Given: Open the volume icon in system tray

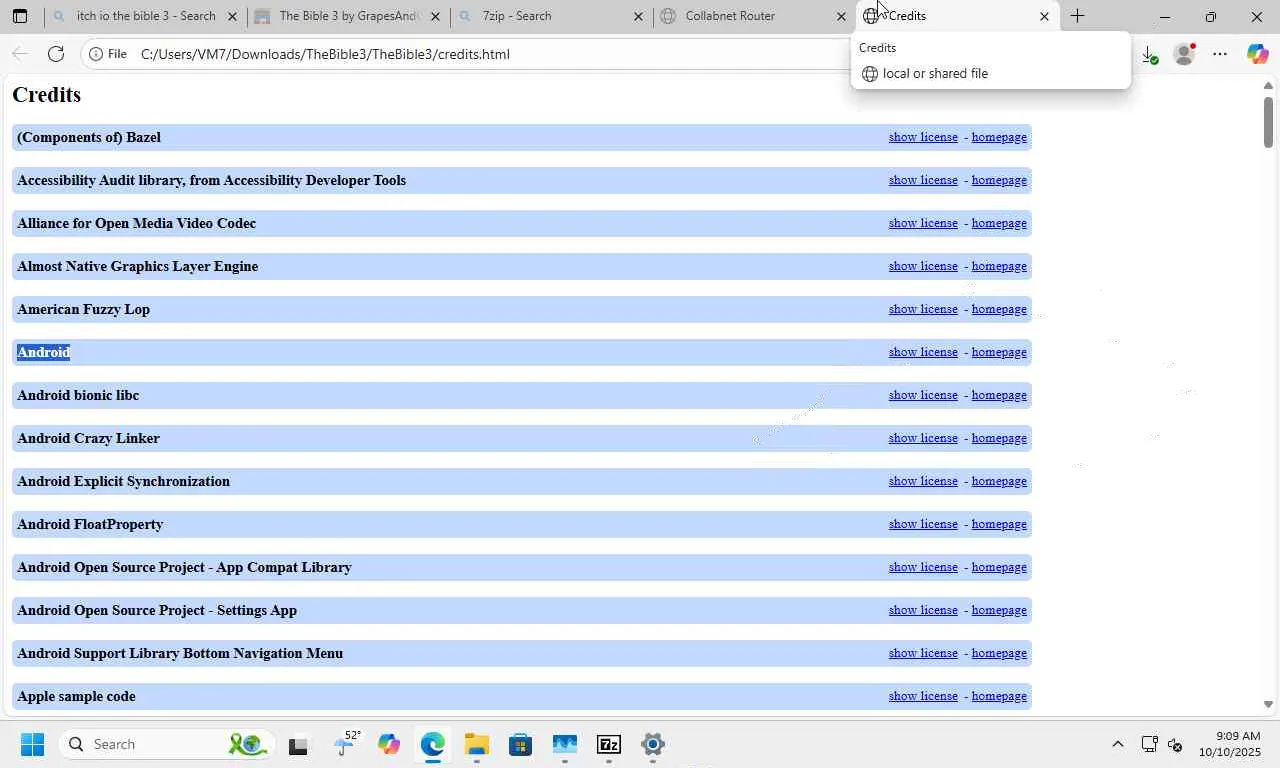Looking at the screenshot, I should tap(1176, 744).
